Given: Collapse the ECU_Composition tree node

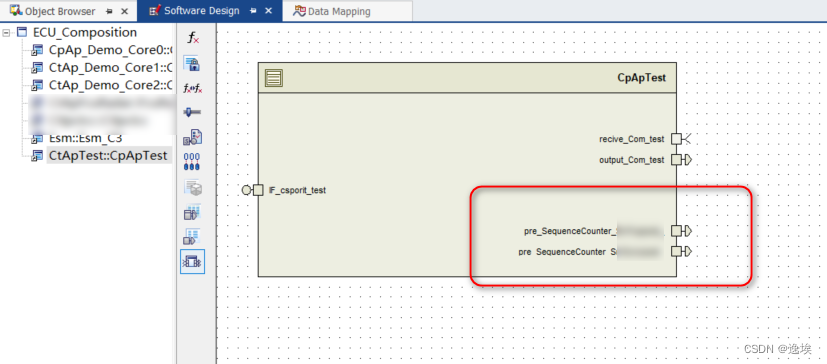Looking at the screenshot, I should (x=6, y=33).
